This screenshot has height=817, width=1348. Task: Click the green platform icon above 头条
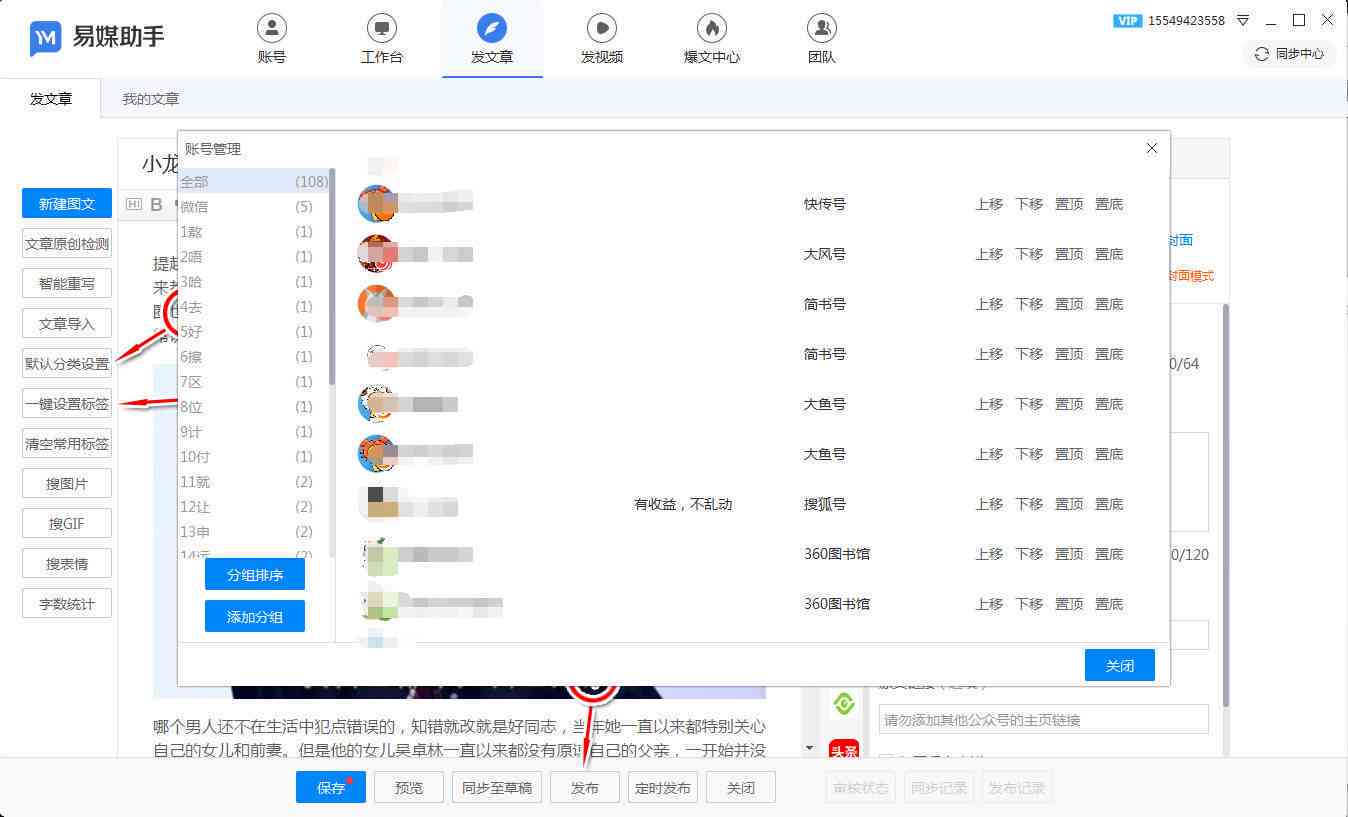[844, 704]
